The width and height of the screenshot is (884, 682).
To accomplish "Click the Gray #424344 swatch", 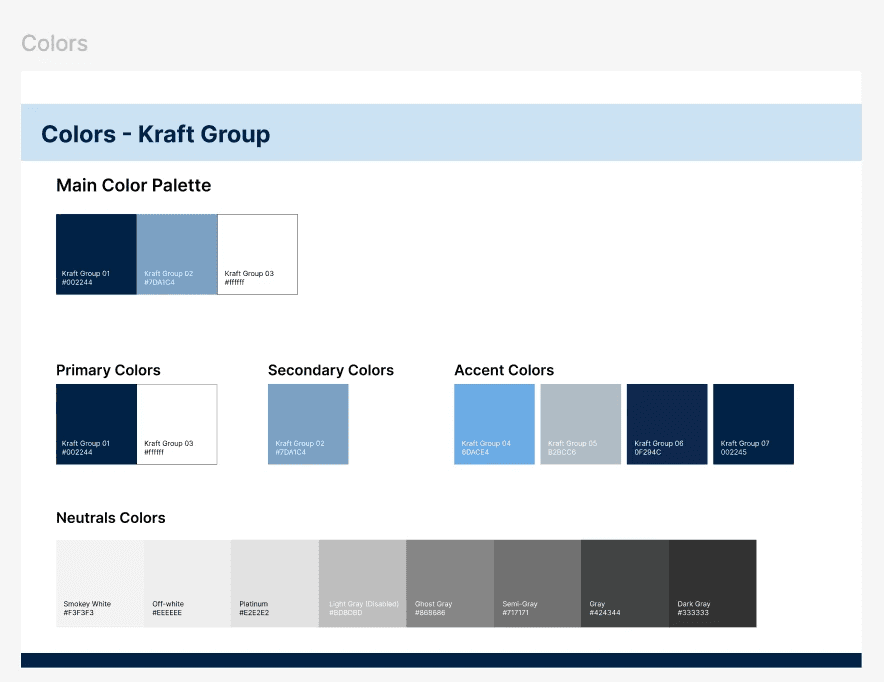I will click(625, 583).
